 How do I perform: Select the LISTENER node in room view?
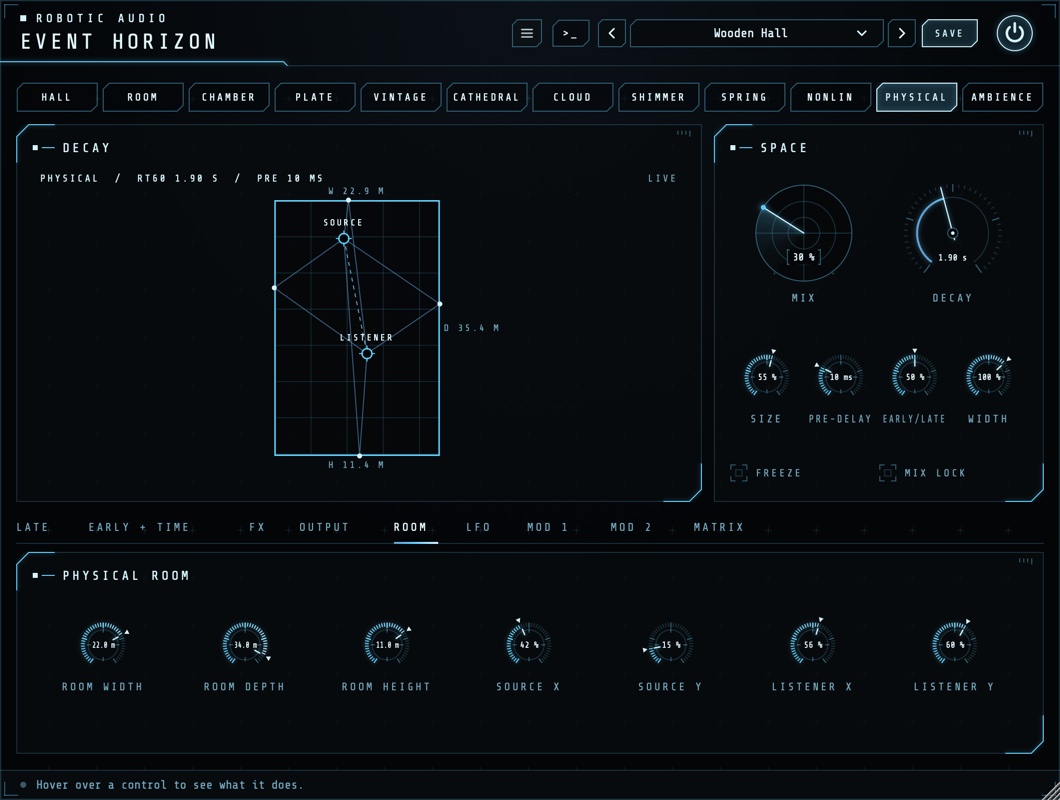tap(366, 354)
